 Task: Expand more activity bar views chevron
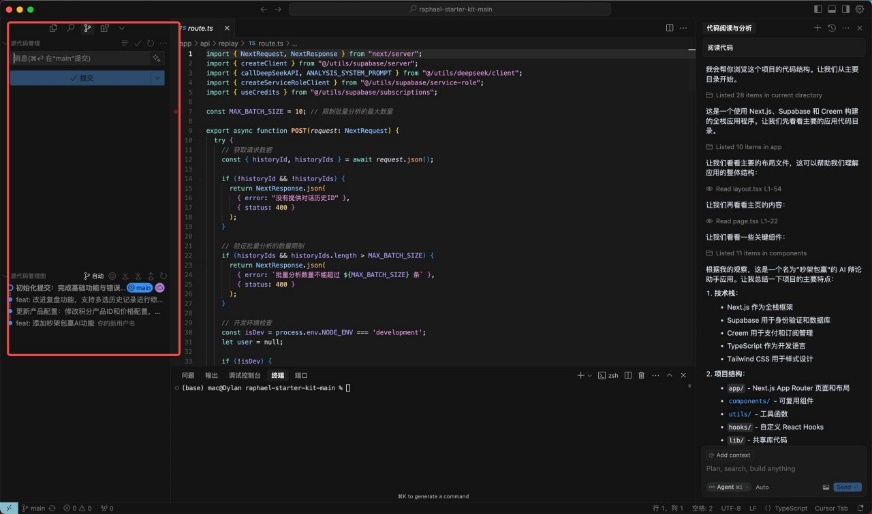click(122, 28)
